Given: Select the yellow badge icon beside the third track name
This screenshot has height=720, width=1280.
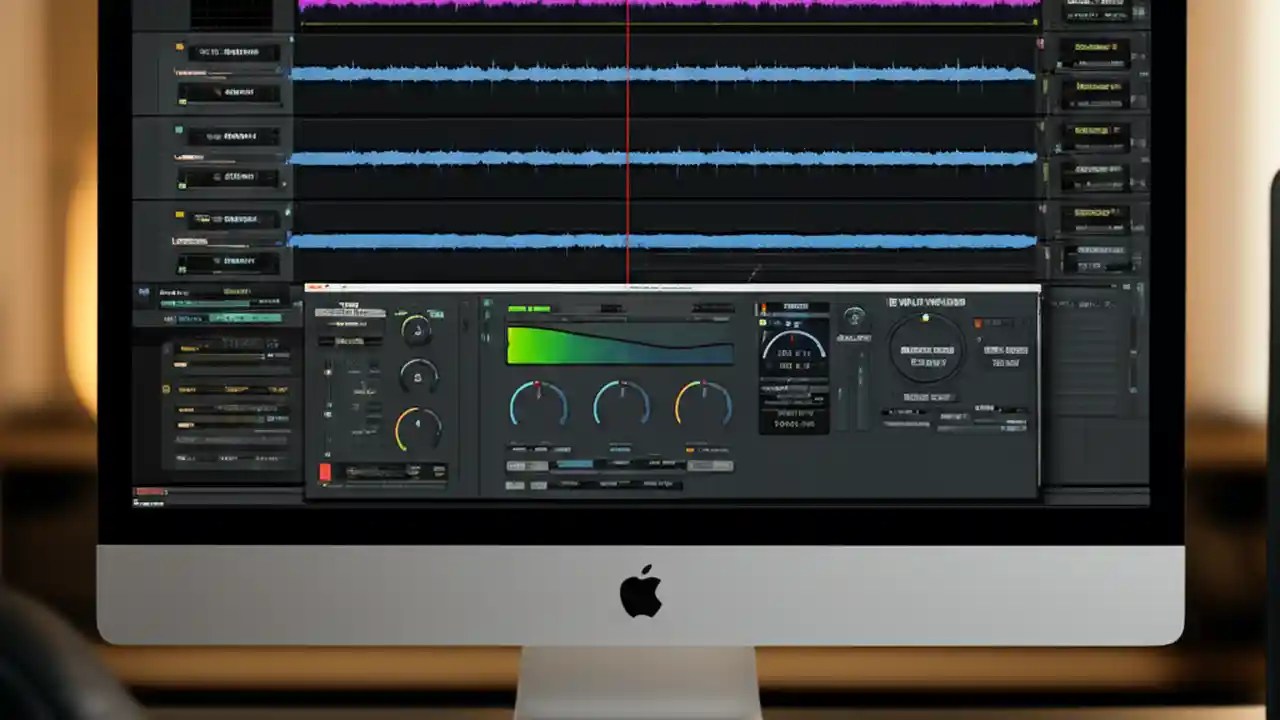Looking at the screenshot, I should 180,213.
